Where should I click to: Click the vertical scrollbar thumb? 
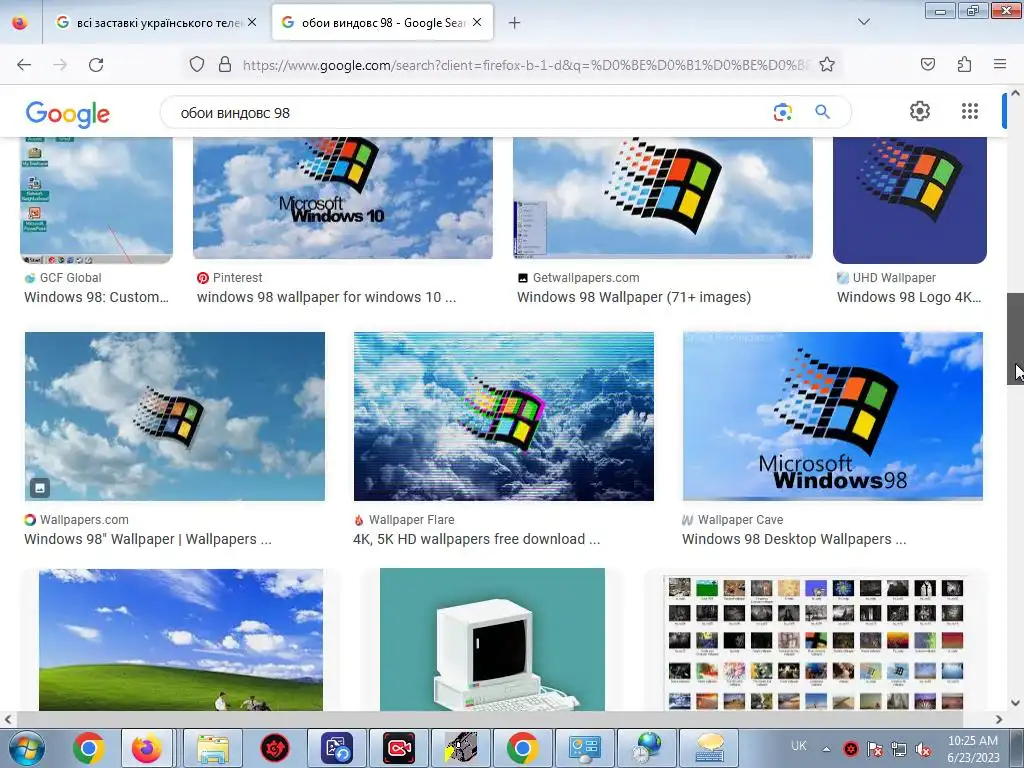click(1015, 338)
